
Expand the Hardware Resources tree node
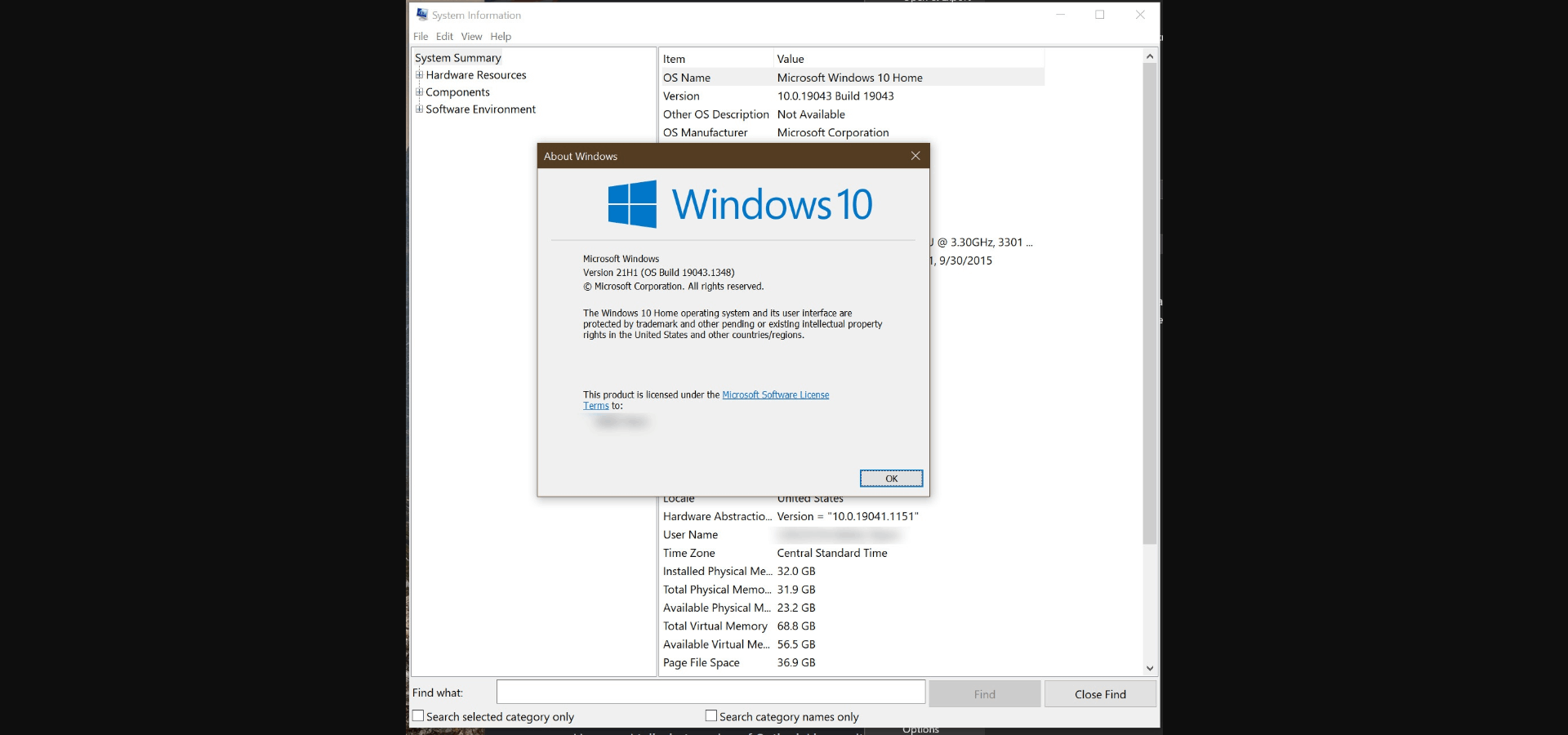coord(419,74)
